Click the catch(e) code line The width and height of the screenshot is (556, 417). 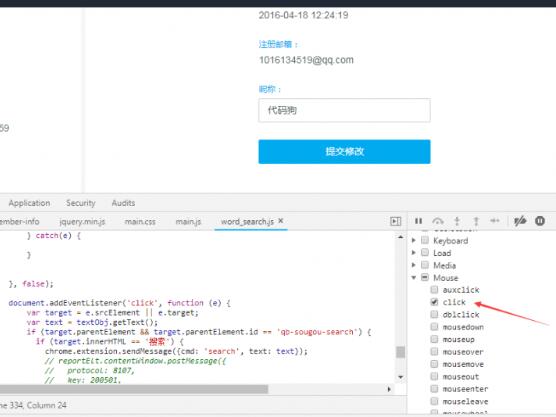(54, 235)
